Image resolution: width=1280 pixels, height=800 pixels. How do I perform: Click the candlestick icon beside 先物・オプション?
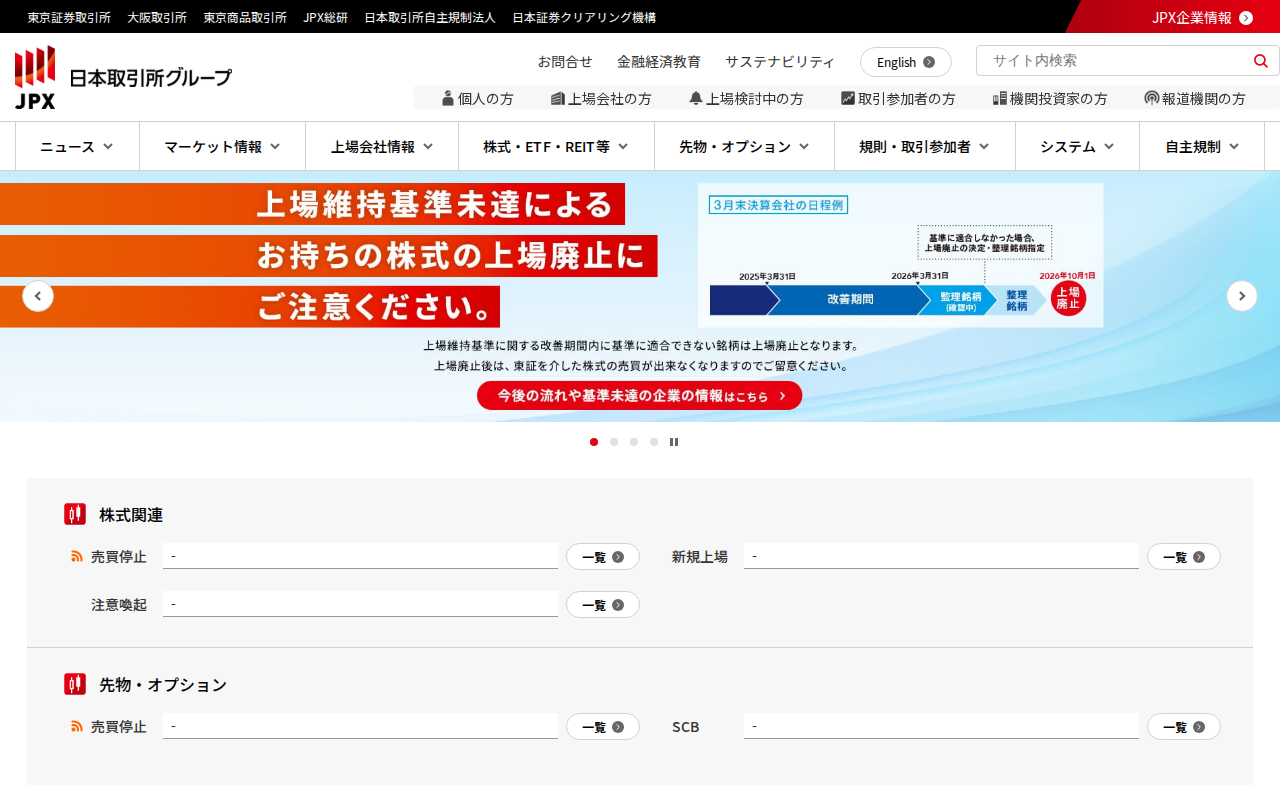75,684
